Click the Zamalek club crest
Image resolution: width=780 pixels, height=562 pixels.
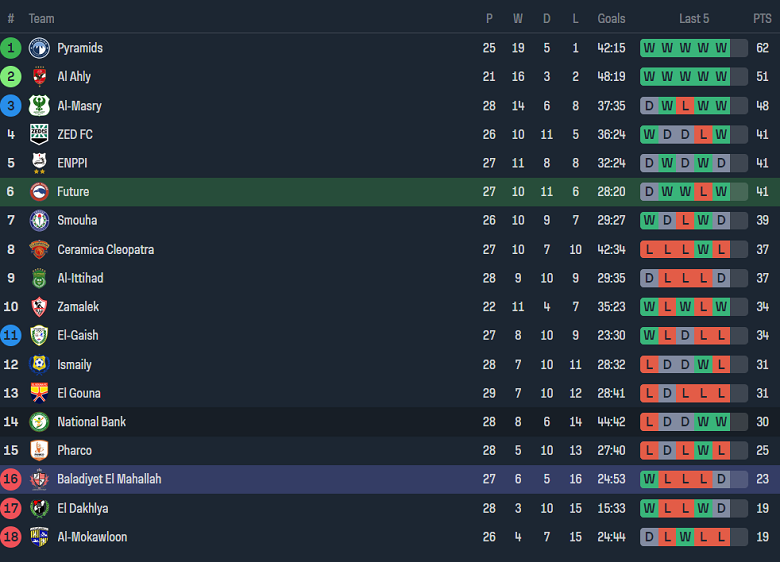click(39, 307)
